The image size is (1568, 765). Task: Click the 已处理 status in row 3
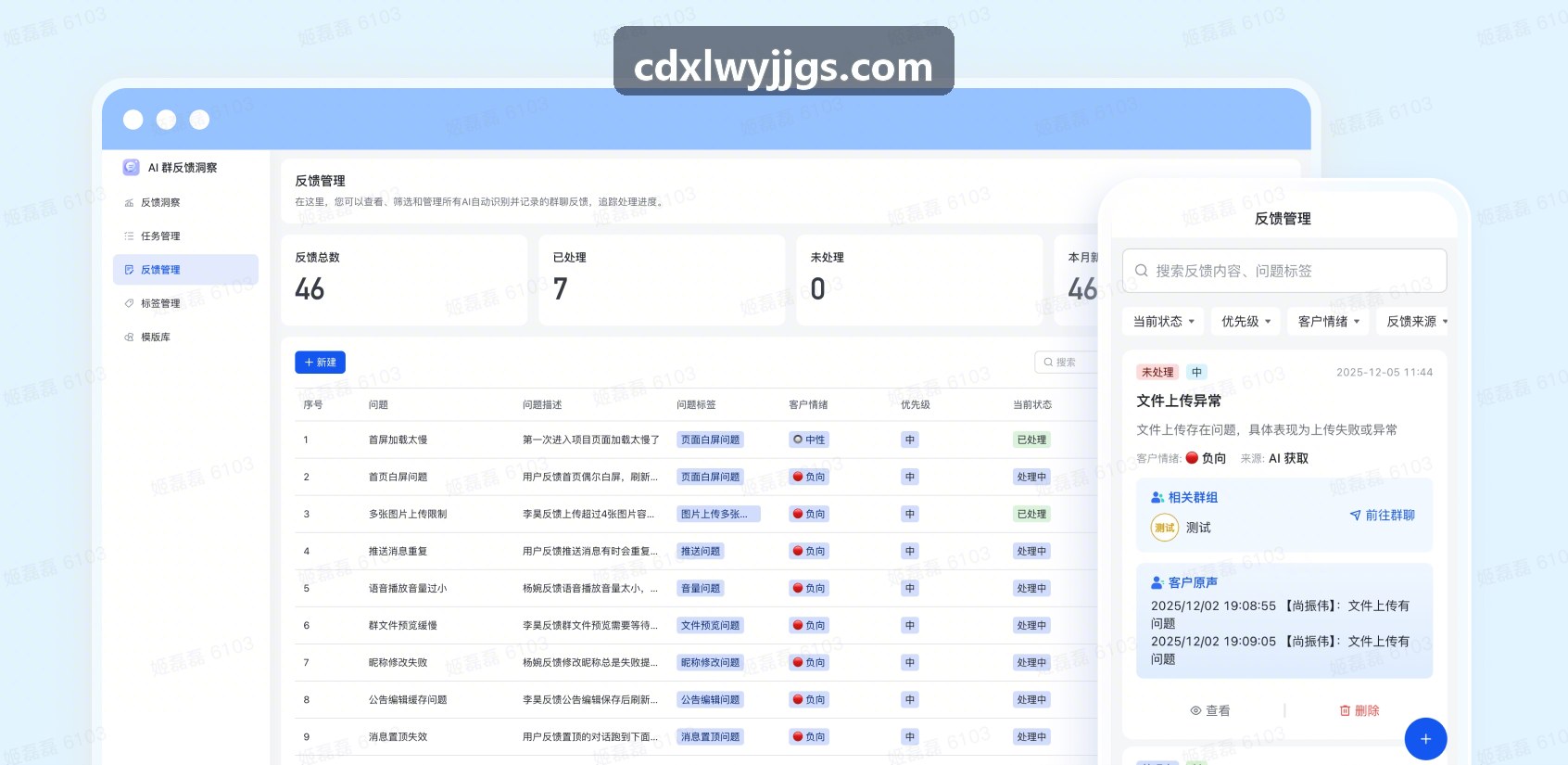[x=1031, y=515]
